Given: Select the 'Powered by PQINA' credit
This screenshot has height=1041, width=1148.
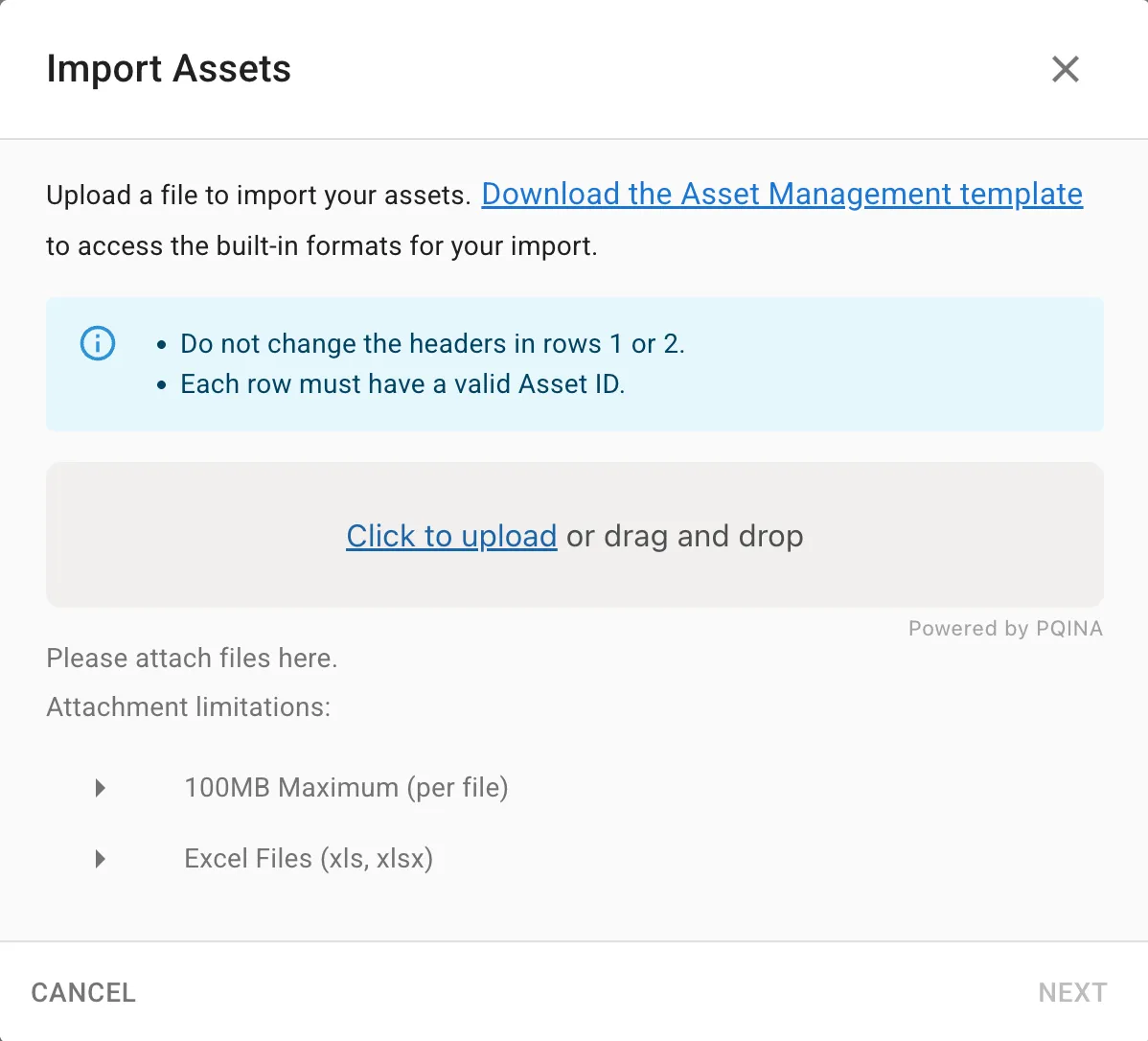Looking at the screenshot, I should (1005, 629).
